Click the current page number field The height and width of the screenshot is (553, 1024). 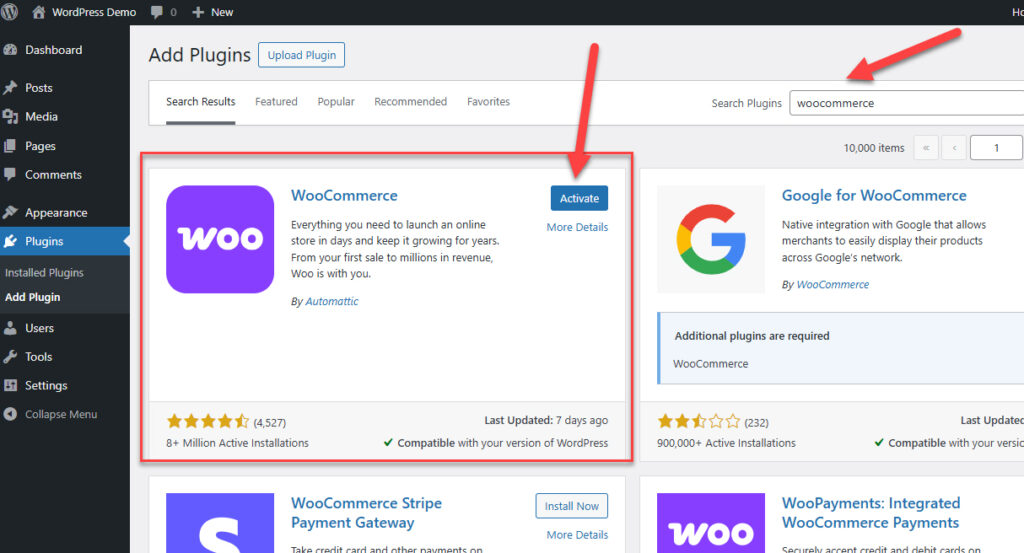(996, 148)
